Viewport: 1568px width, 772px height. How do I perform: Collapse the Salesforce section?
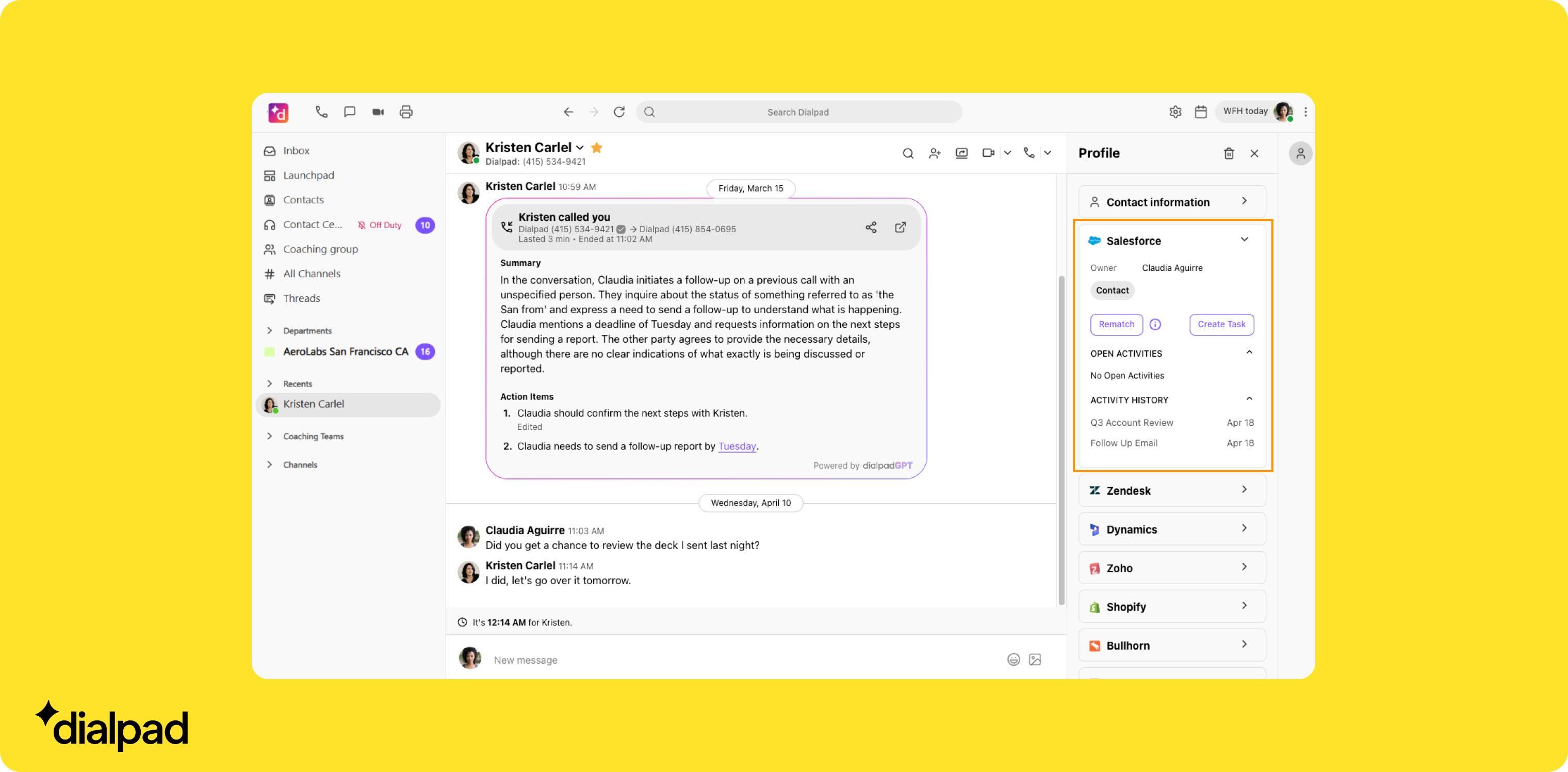tap(1244, 240)
